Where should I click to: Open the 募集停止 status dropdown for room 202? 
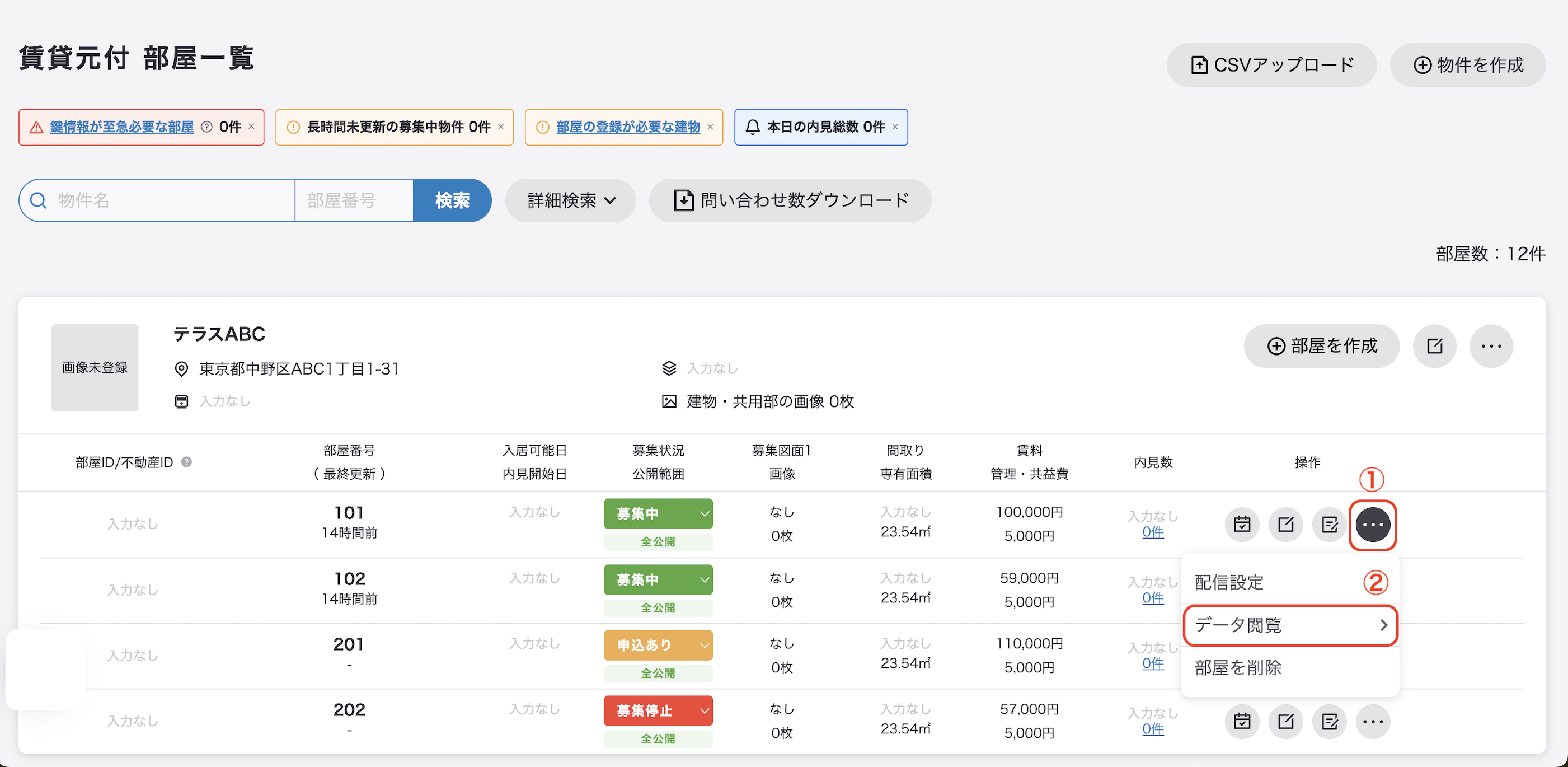(x=658, y=711)
